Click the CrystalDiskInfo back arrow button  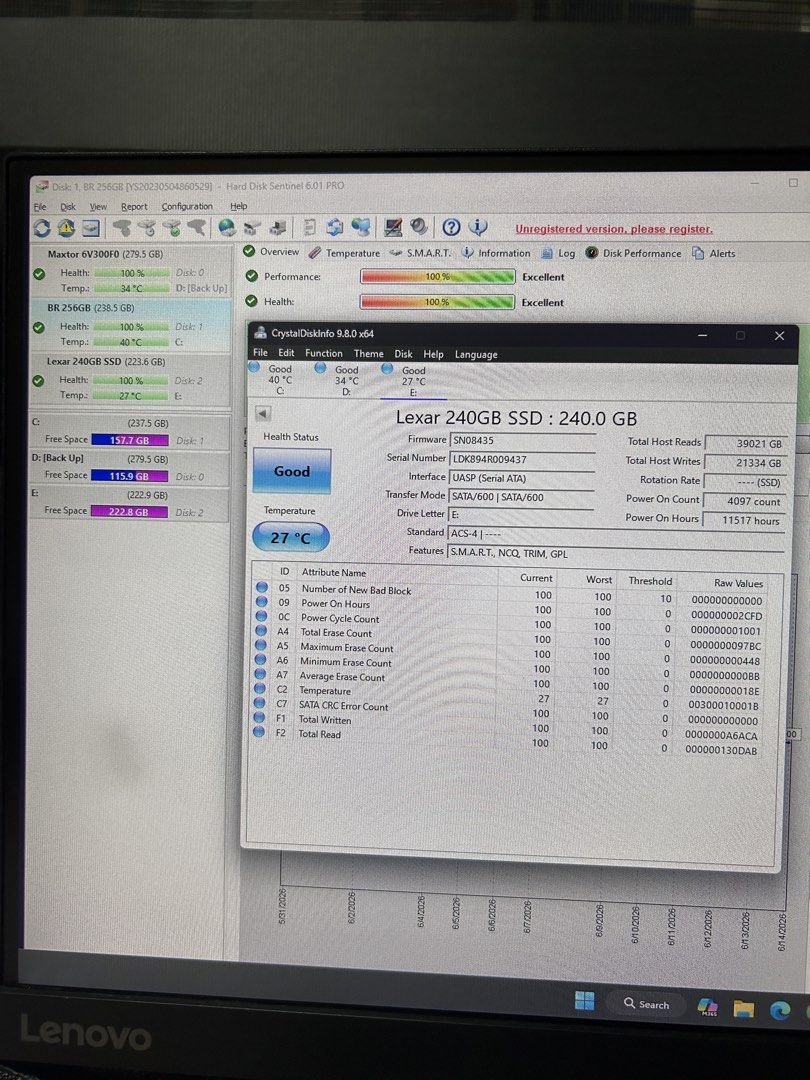(262, 413)
